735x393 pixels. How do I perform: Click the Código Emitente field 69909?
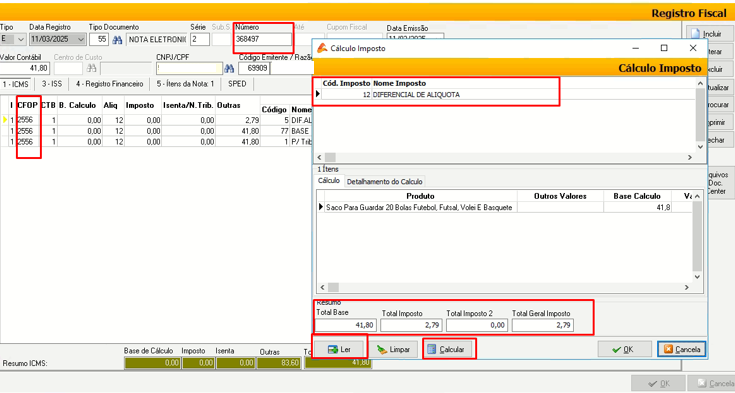coord(254,68)
